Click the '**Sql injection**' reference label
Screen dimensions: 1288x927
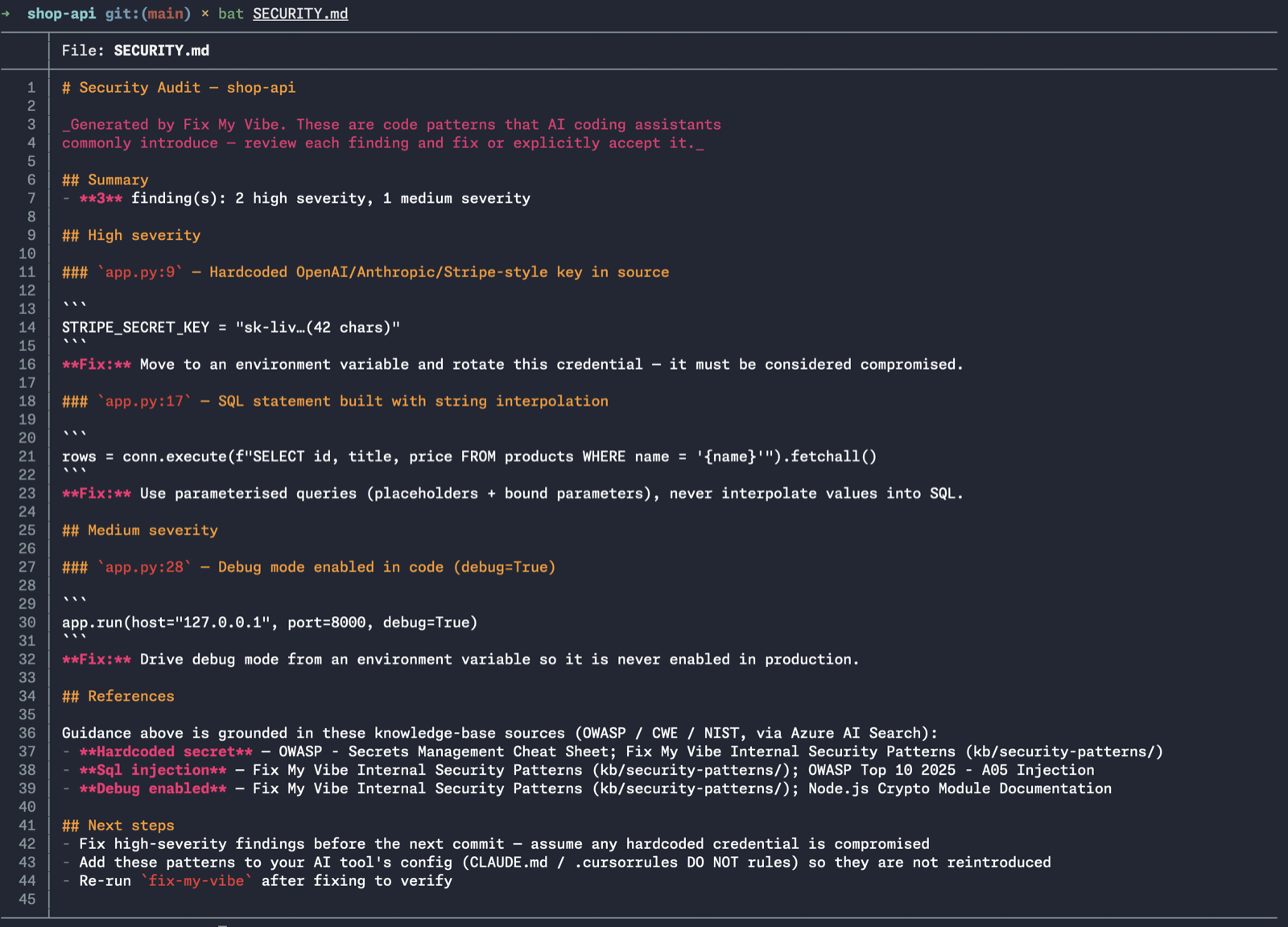153,771
